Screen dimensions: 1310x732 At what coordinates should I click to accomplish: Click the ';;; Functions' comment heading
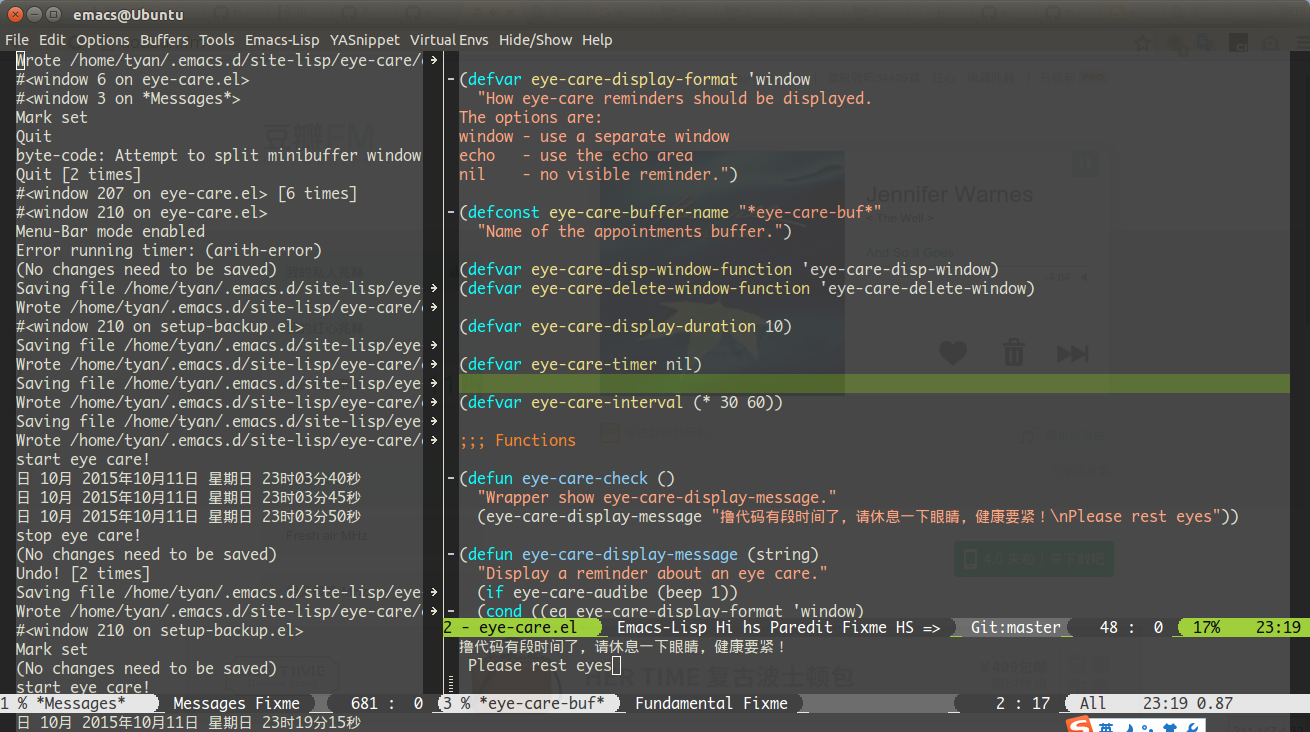(x=517, y=440)
